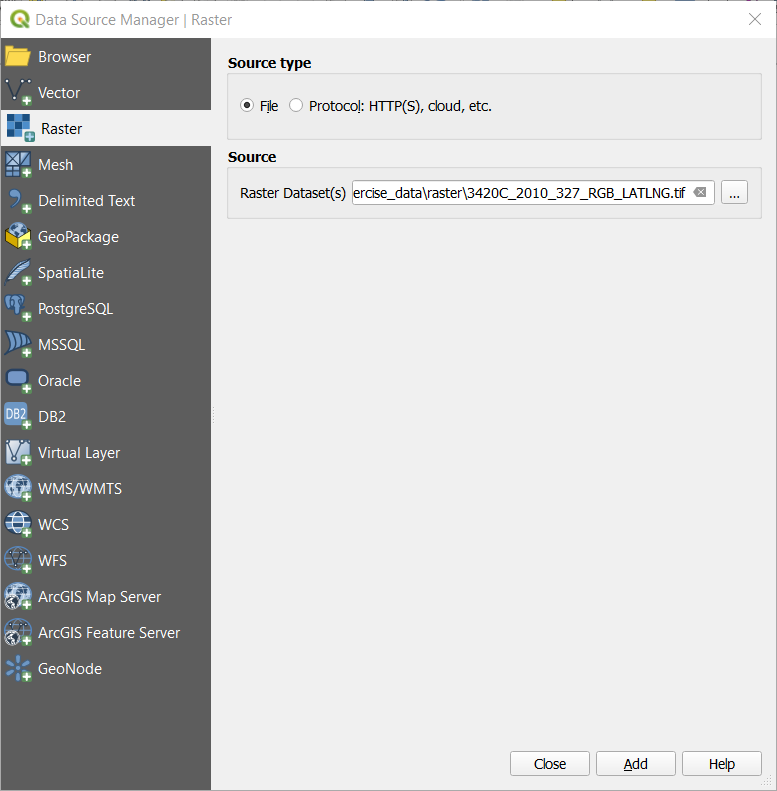The image size is (777, 791).
Task: Click inside the Raster Dataset(s) path field
Action: tap(520, 193)
